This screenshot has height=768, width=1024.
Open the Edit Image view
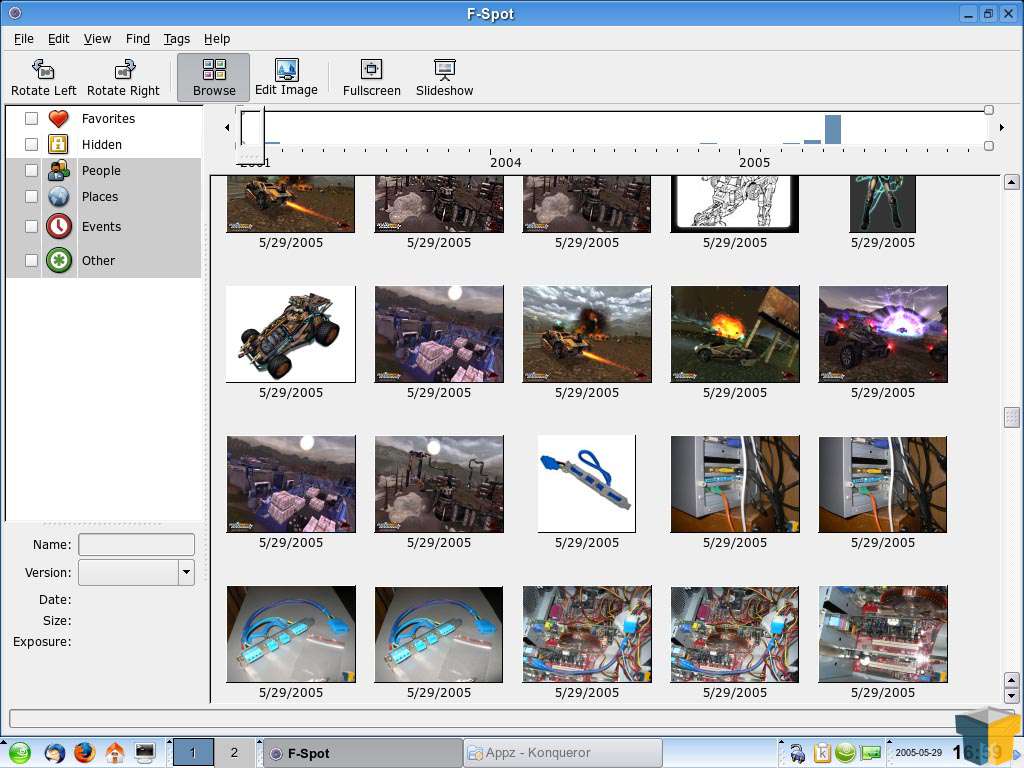click(x=286, y=78)
